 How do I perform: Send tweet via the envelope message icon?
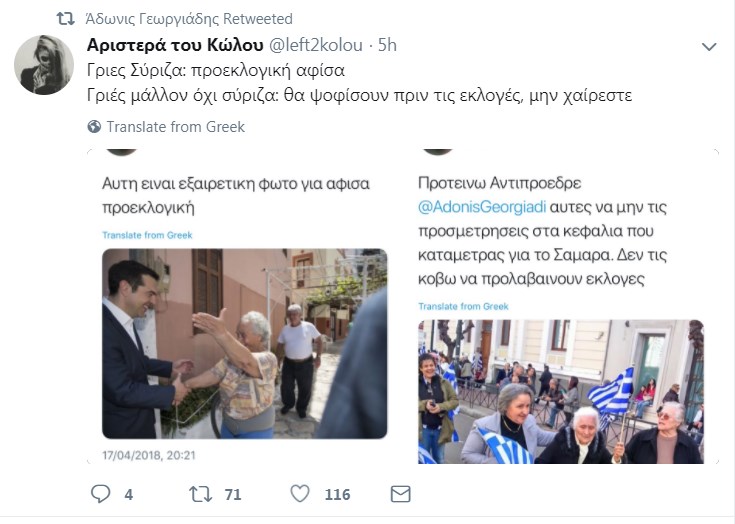coord(401,494)
